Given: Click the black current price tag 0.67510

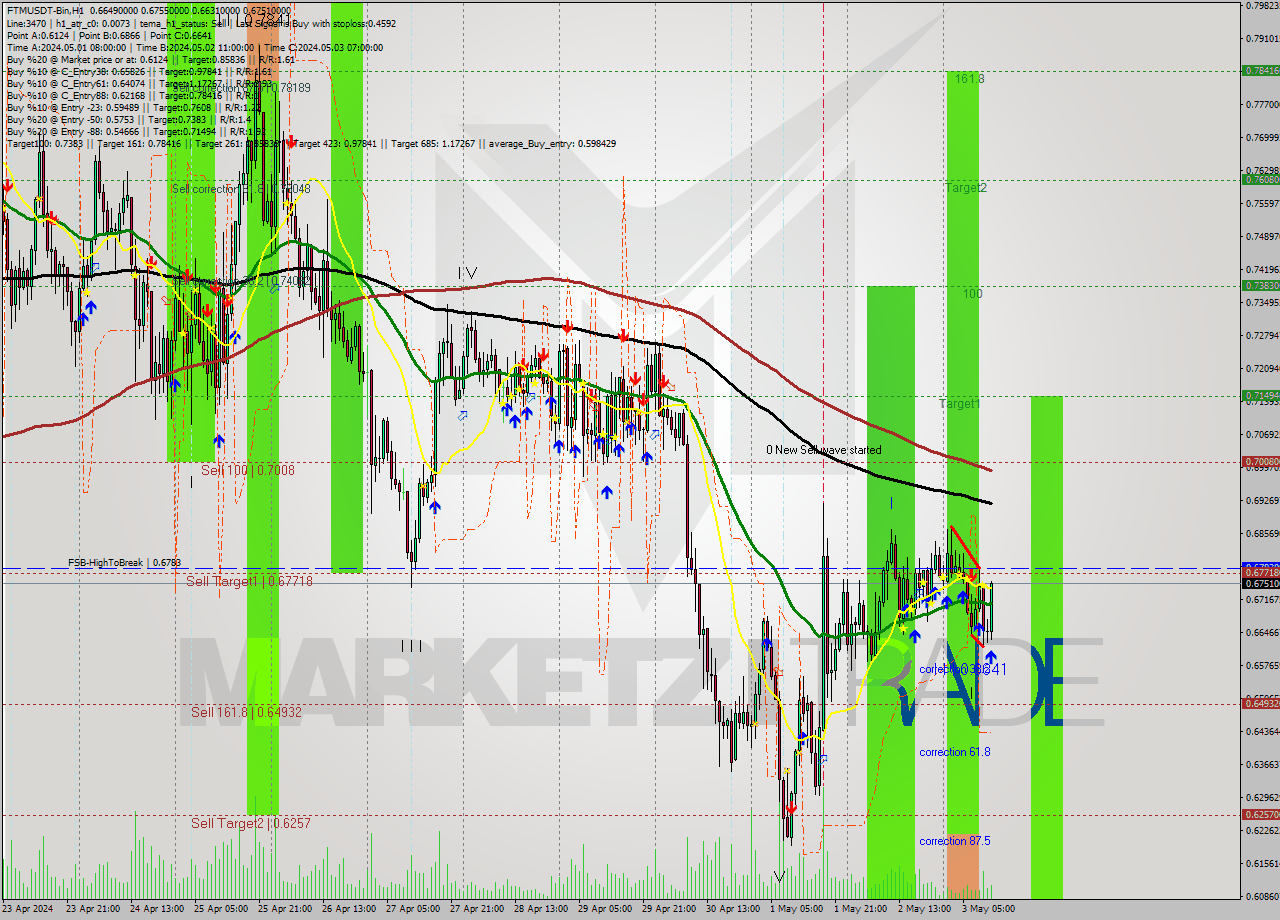Looking at the screenshot, I should (x=1260, y=583).
